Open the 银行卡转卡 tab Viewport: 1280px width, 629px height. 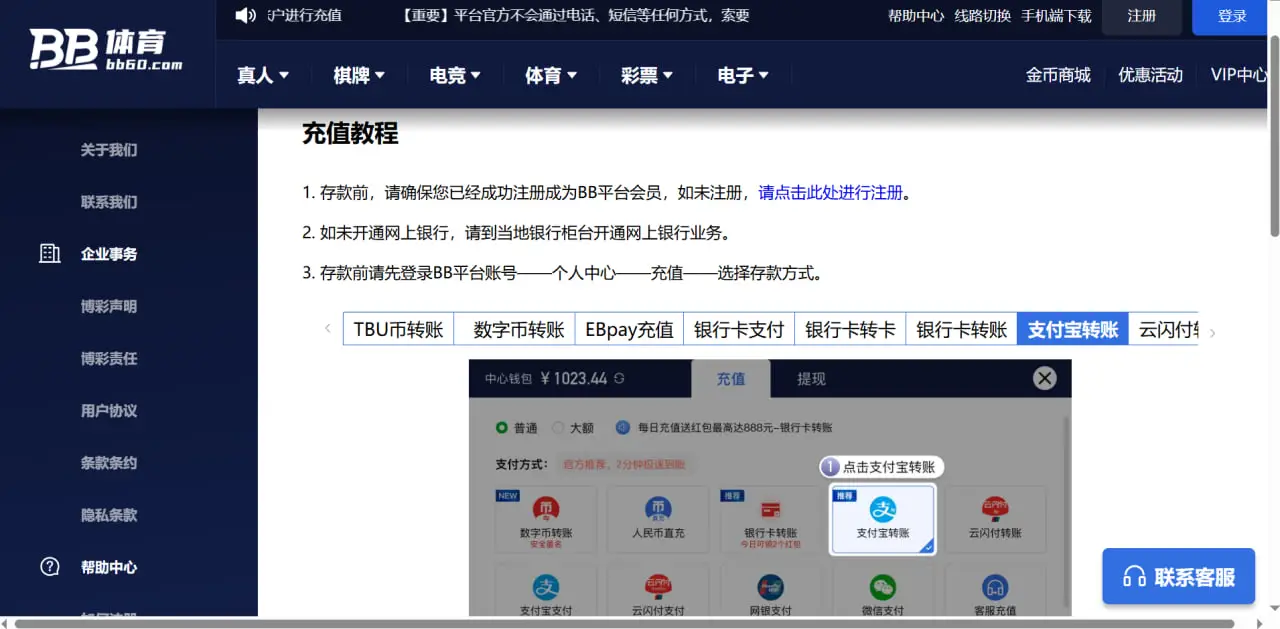(850, 329)
